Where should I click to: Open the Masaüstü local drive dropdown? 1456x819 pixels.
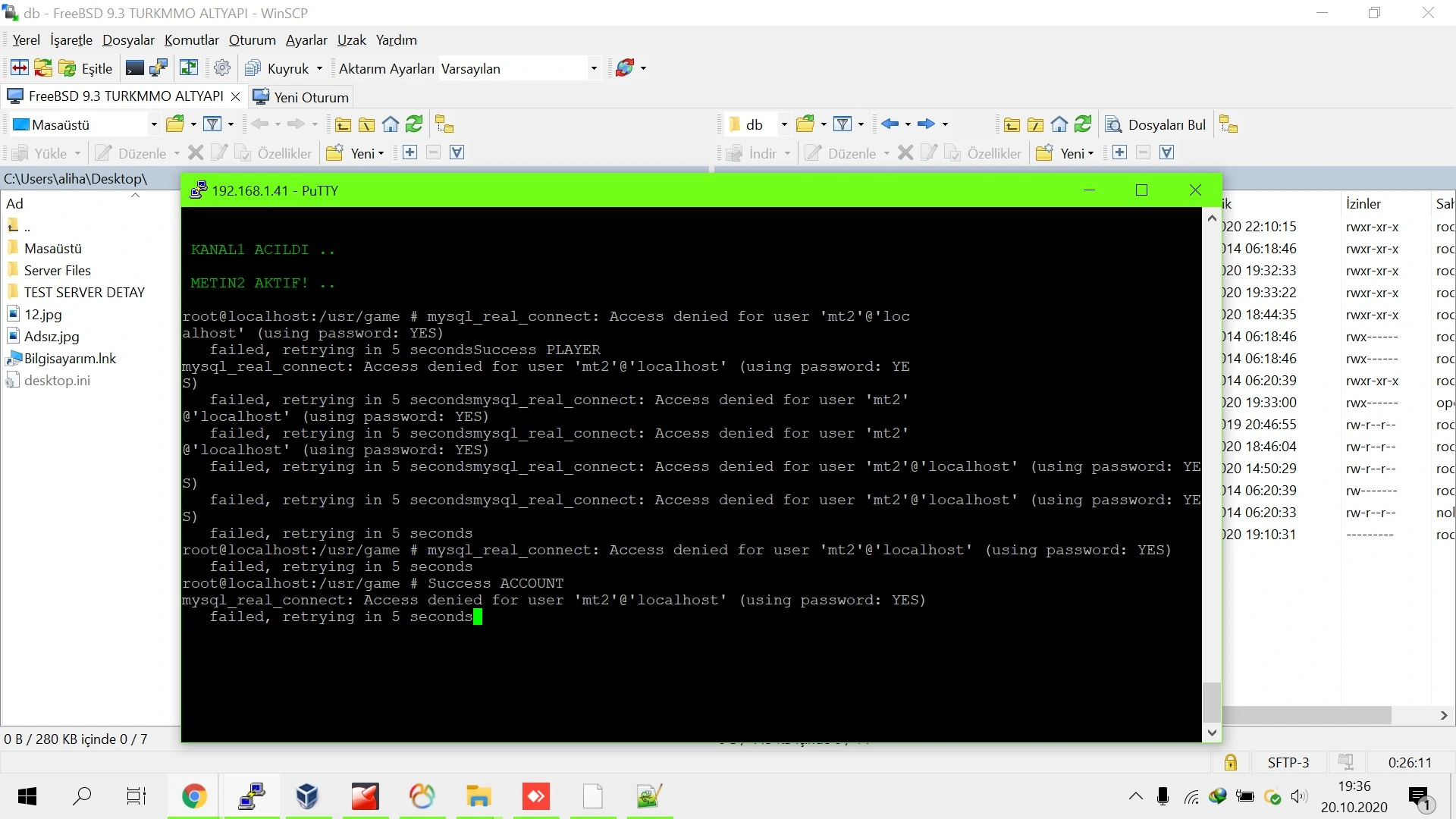[x=154, y=124]
